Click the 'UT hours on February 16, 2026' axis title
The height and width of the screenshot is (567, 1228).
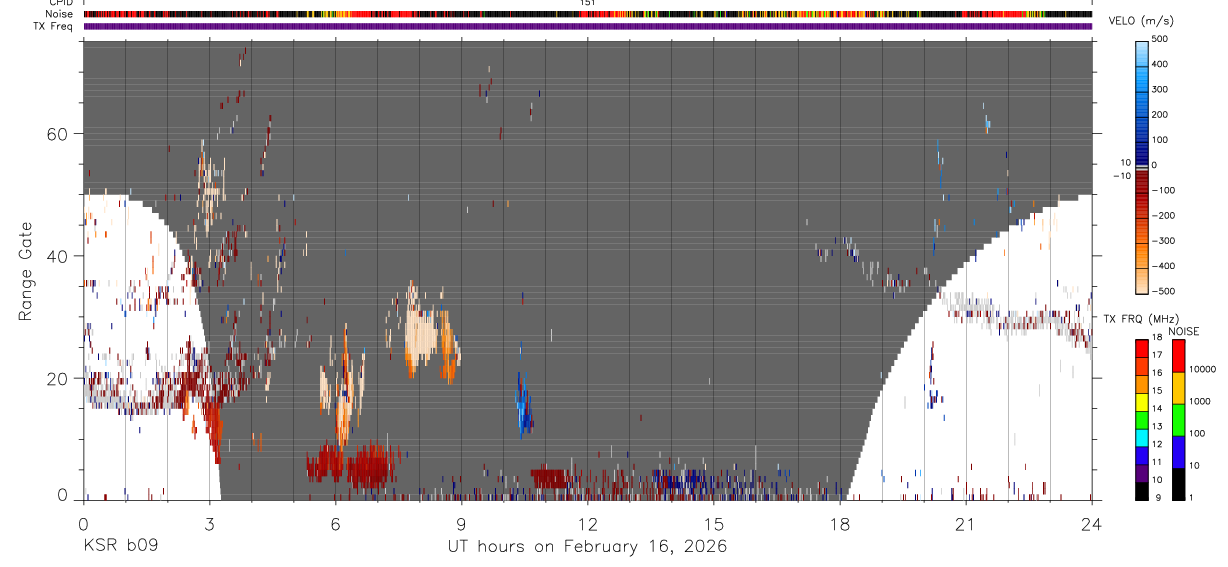pyautogui.click(x=587, y=547)
